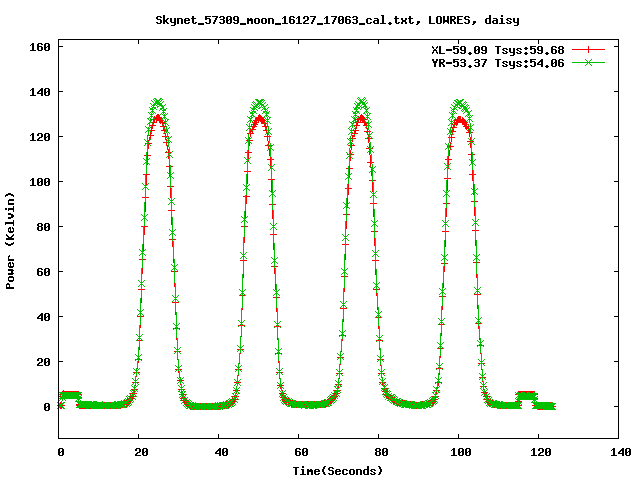Image resolution: width=640 pixels, height=480 pixels.
Task: Click the 140 y-axis tick label
Action: 40,92
